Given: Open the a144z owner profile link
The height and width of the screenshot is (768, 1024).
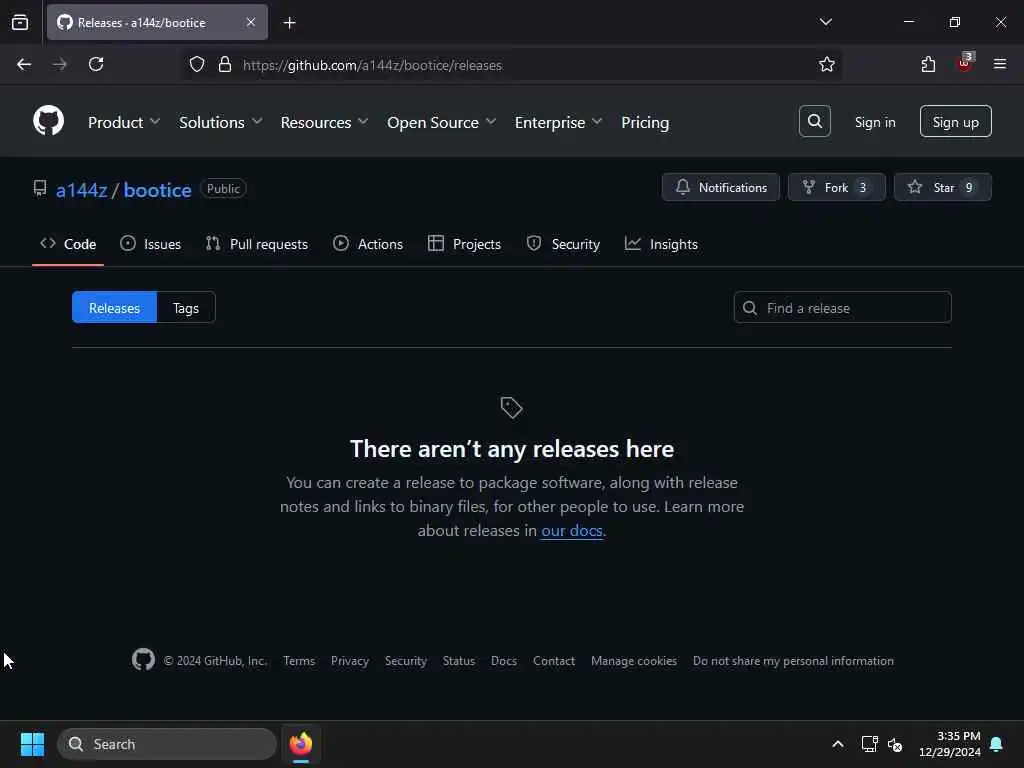Looking at the screenshot, I should (x=82, y=190).
